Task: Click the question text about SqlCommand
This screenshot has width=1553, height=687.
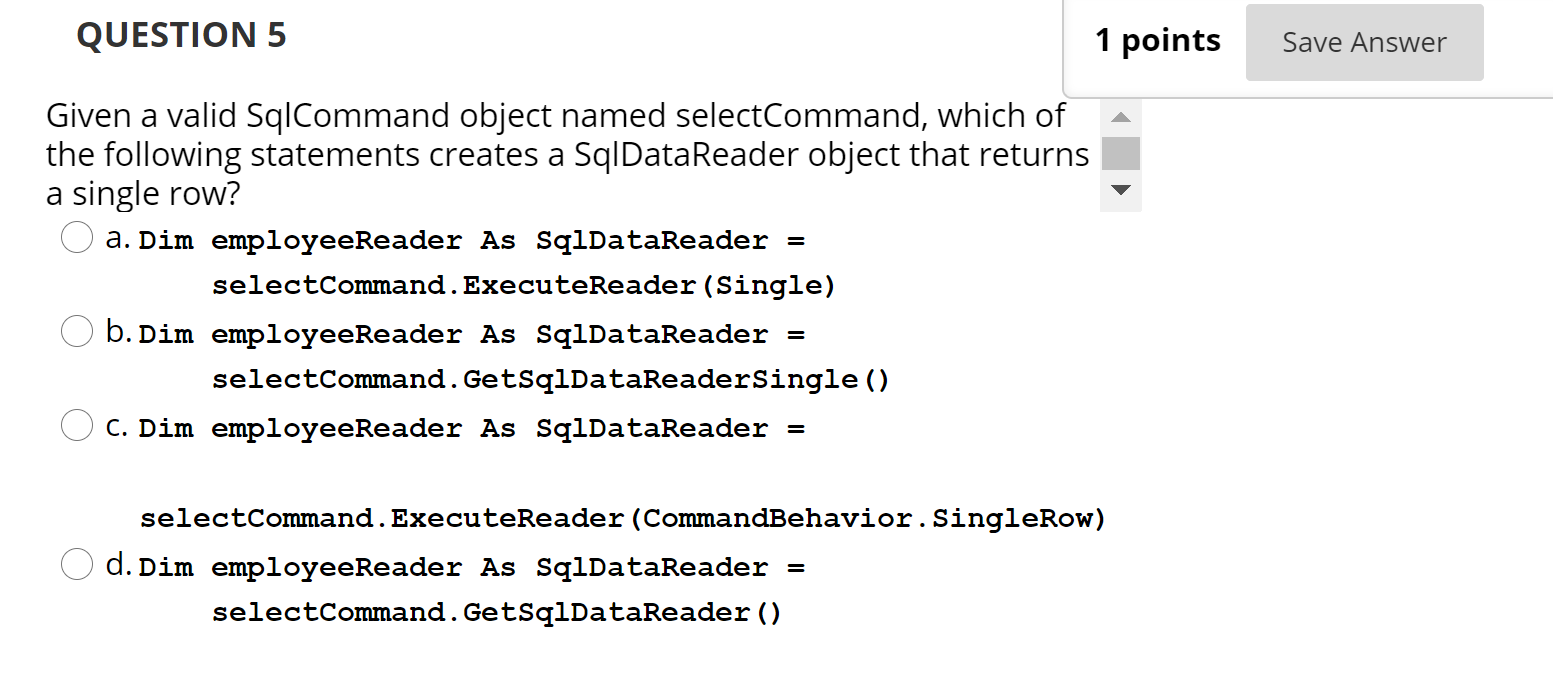Action: coord(560,153)
